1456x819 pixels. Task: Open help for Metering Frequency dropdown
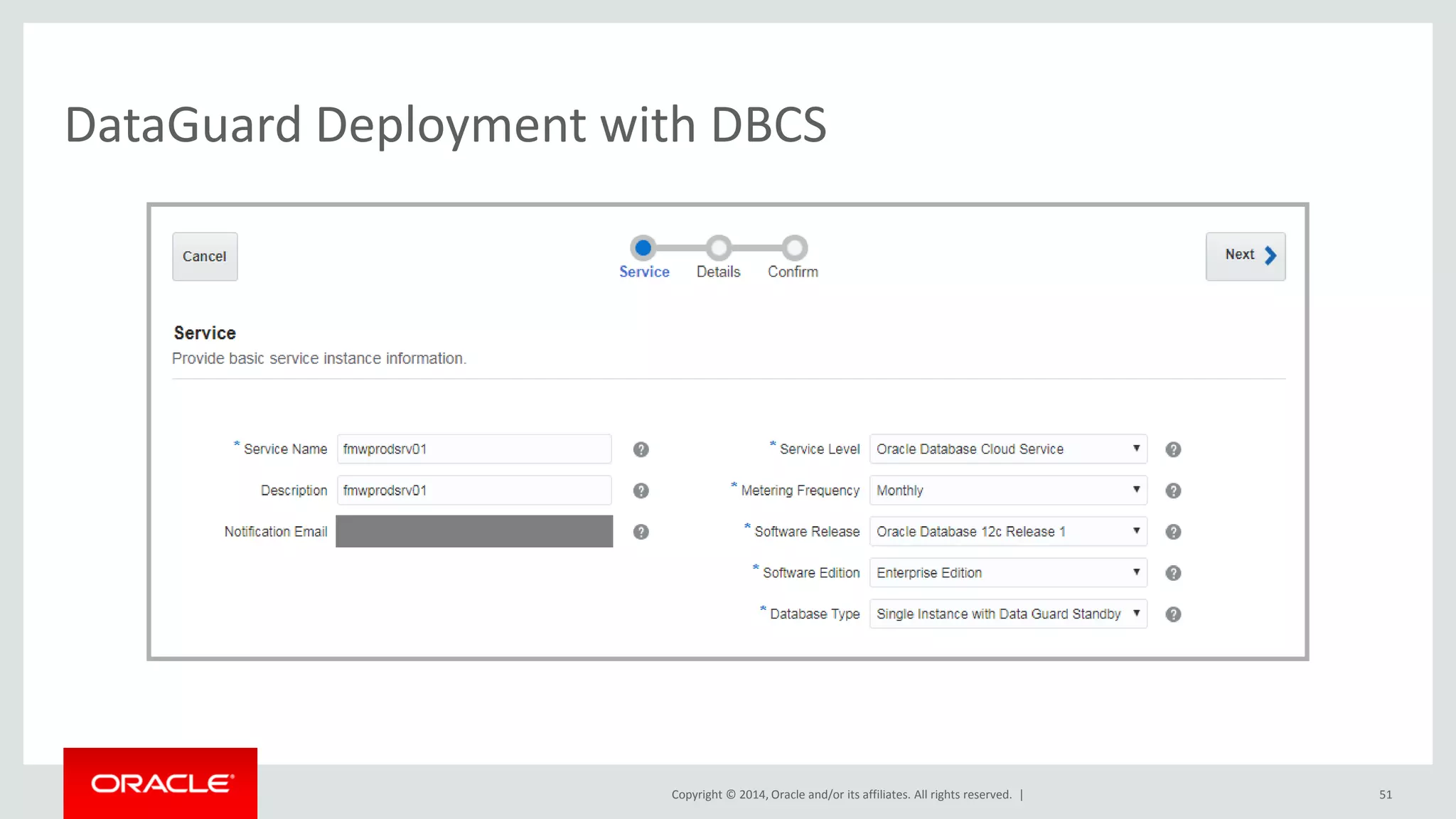[1173, 491]
